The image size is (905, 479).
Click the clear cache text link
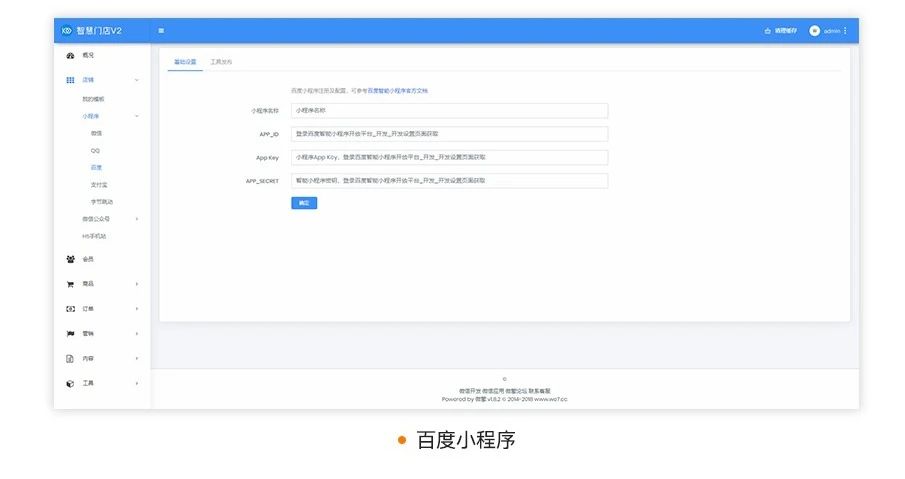coord(786,31)
